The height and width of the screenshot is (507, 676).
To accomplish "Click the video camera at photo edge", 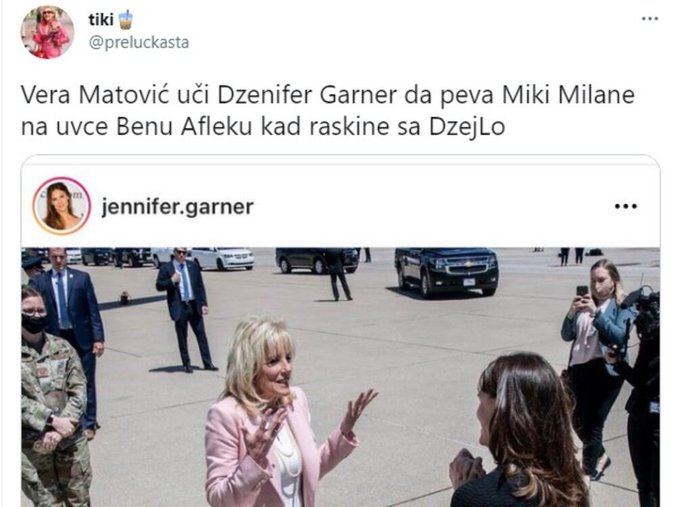I will [642, 310].
